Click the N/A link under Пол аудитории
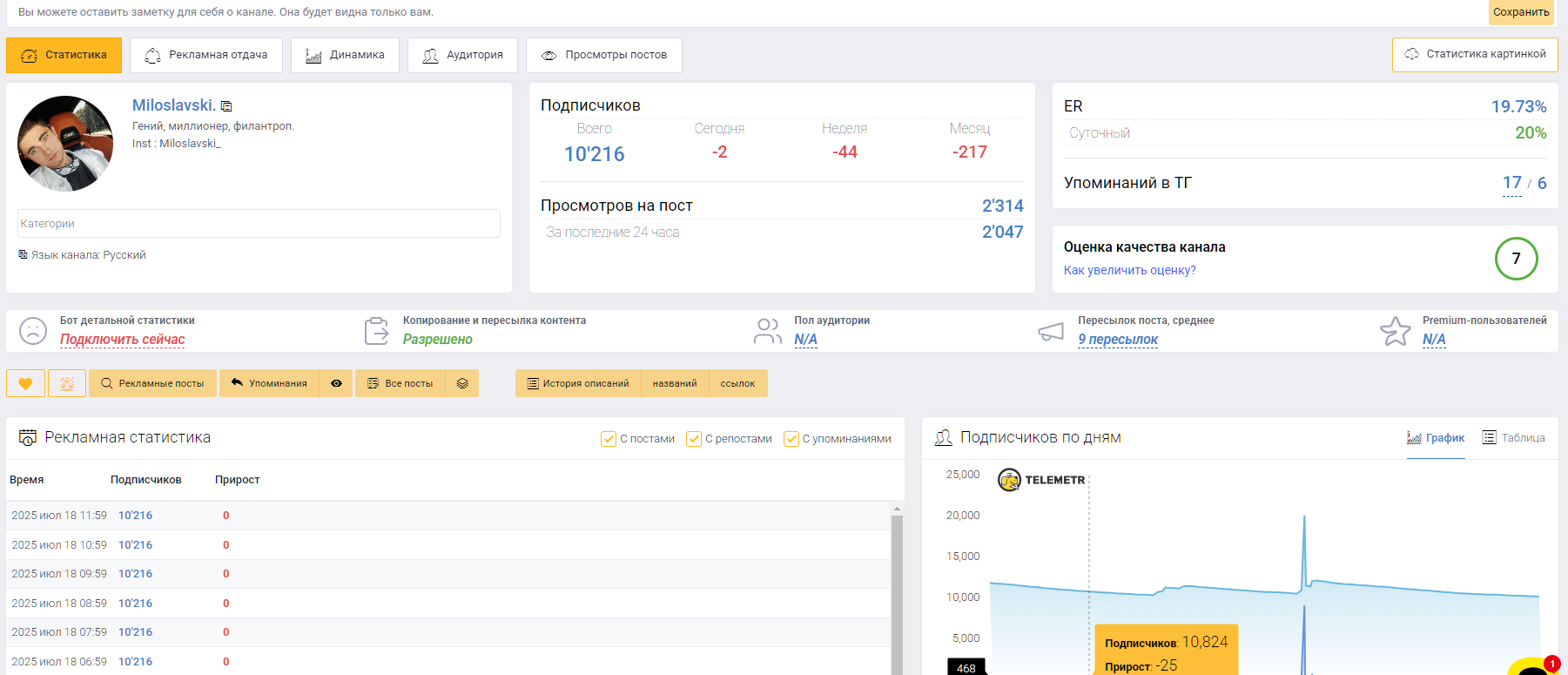The height and width of the screenshot is (675, 1568). point(805,340)
